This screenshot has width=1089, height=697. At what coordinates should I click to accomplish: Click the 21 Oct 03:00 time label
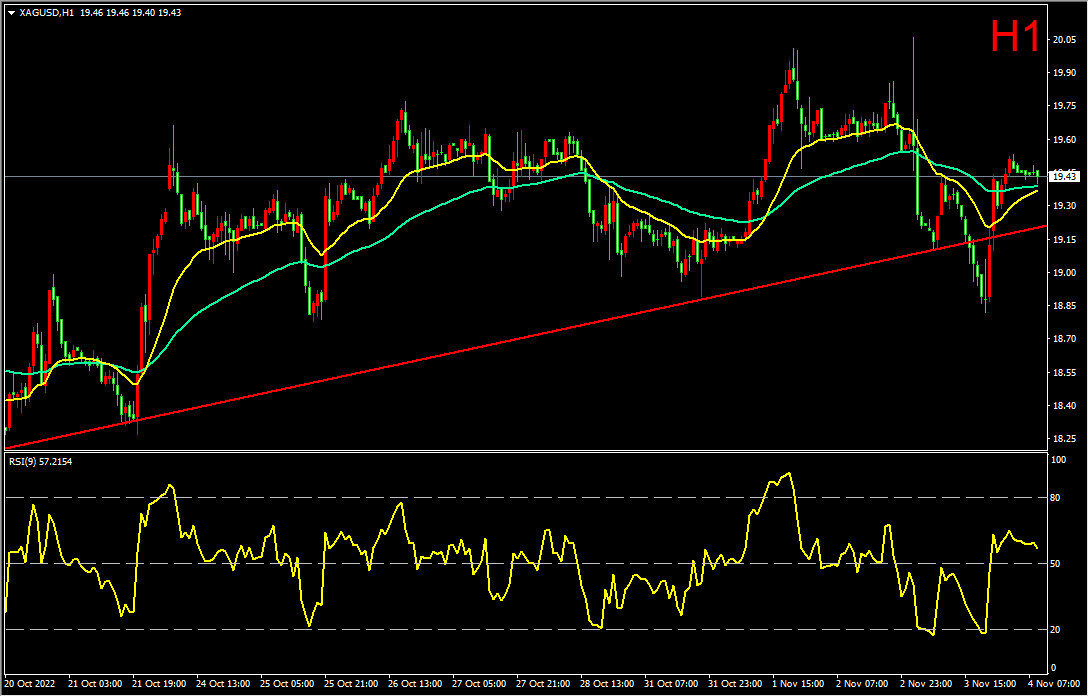(97, 684)
